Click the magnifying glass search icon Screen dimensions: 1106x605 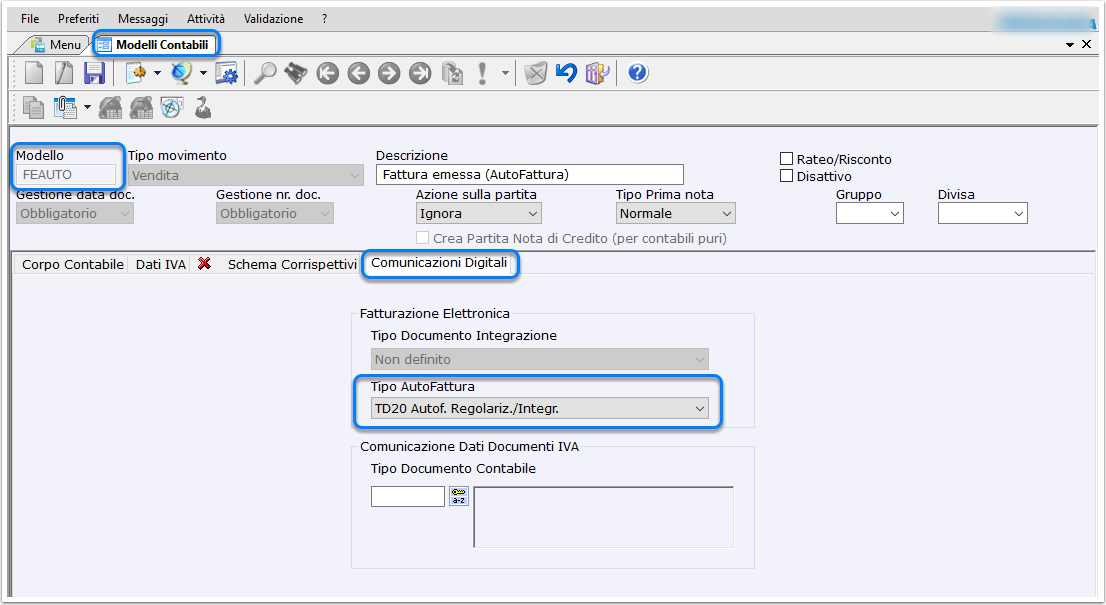coord(265,73)
